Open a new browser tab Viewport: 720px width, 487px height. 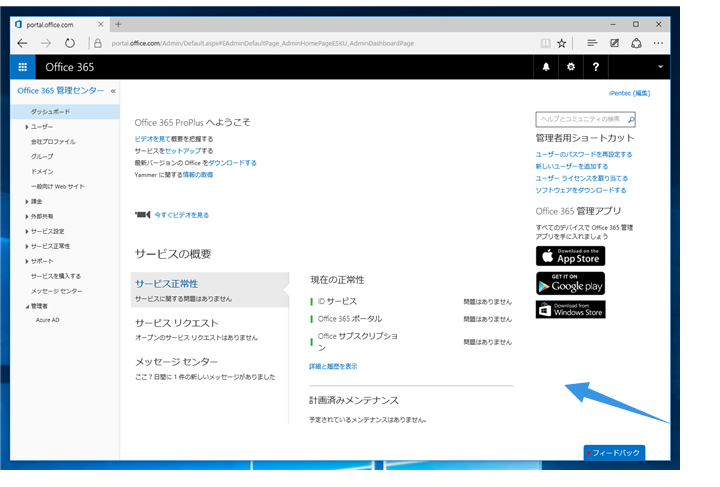(x=118, y=24)
